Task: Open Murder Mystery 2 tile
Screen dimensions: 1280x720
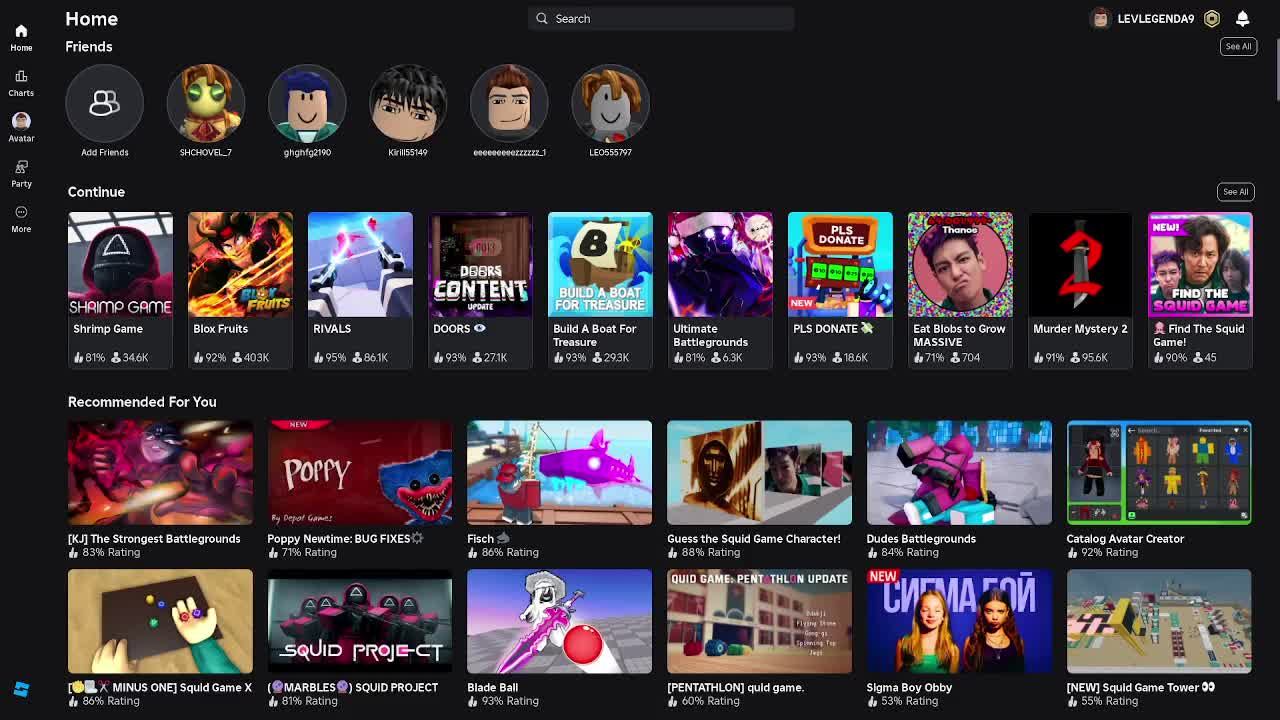Action: tap(1080, 290)
